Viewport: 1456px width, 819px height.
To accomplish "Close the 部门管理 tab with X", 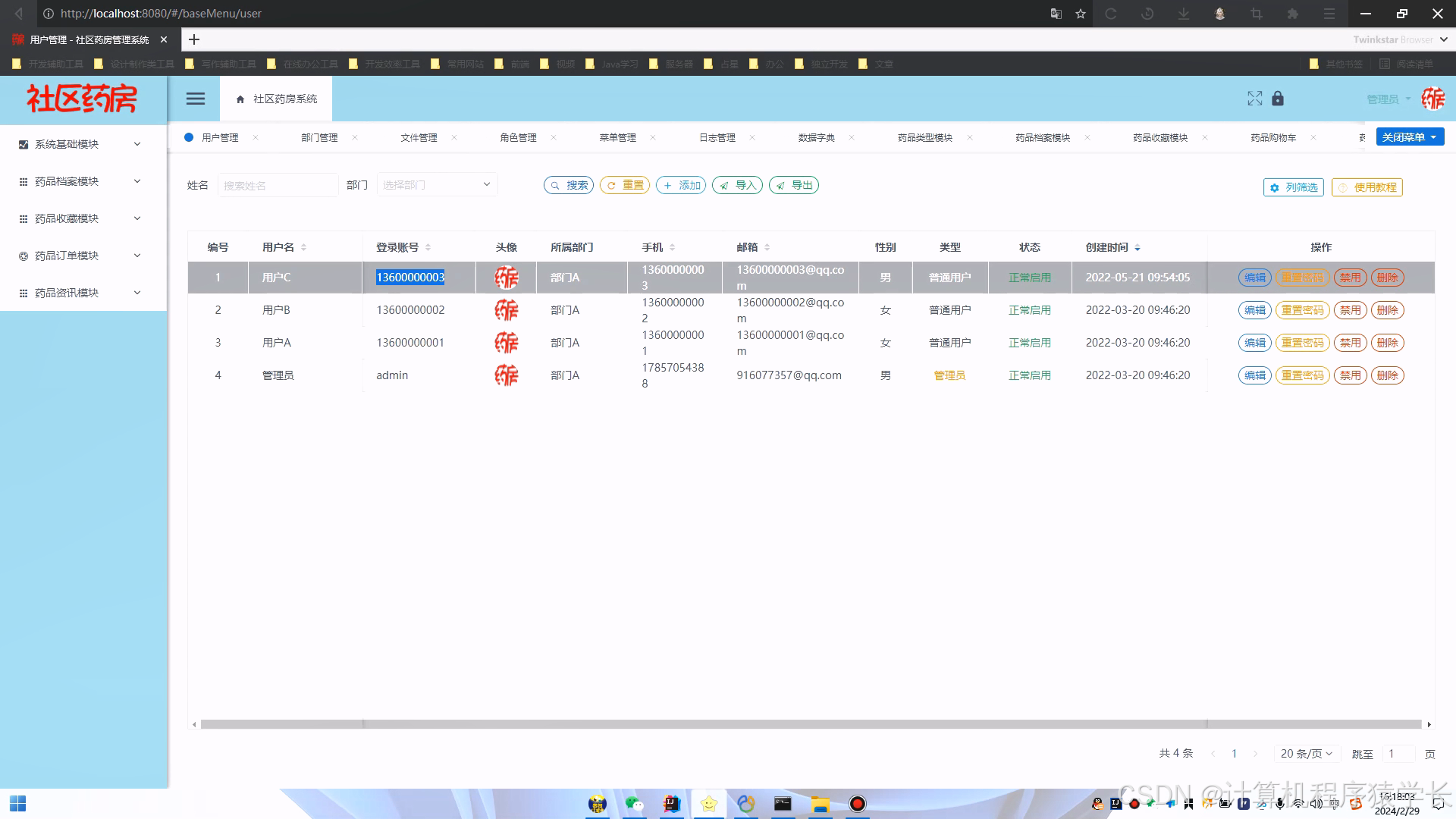I will (355, 137).
